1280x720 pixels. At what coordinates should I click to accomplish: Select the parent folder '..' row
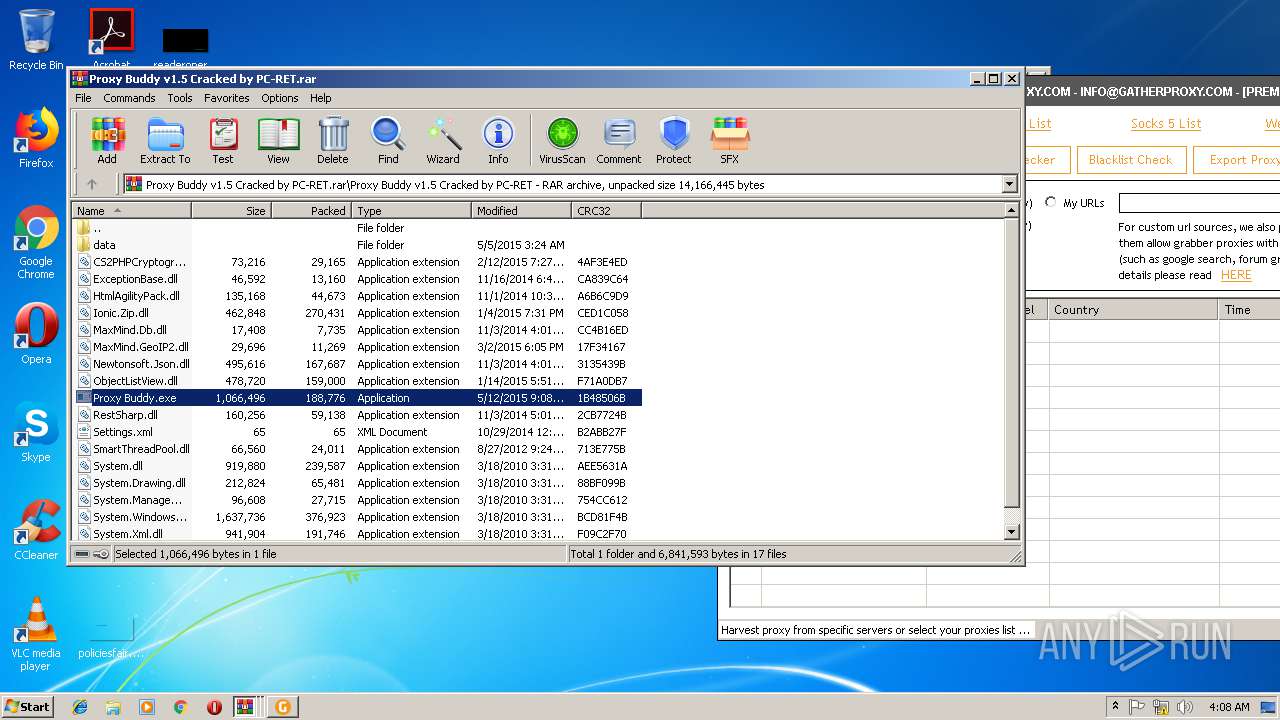[x=356, y=228]
